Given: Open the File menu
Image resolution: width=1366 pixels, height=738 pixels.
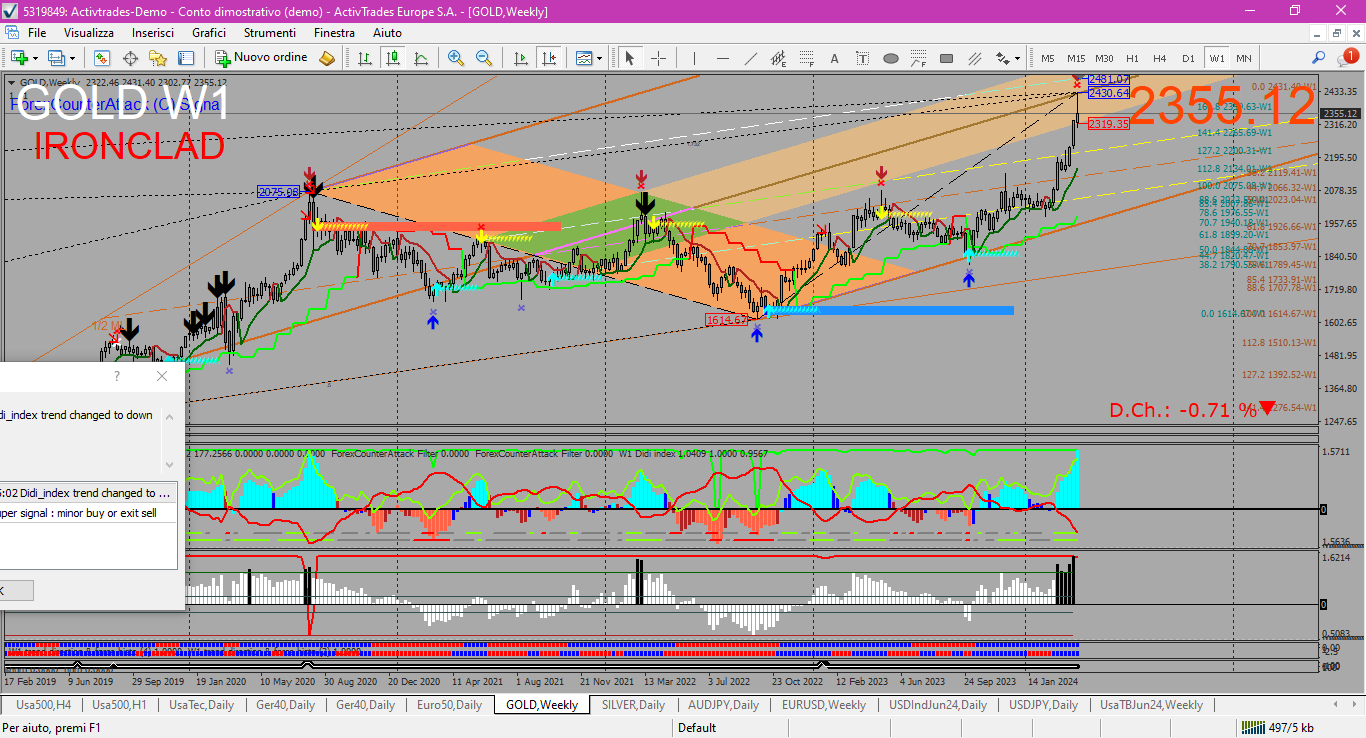Looking at the screenshot, I should coord(37,33).
